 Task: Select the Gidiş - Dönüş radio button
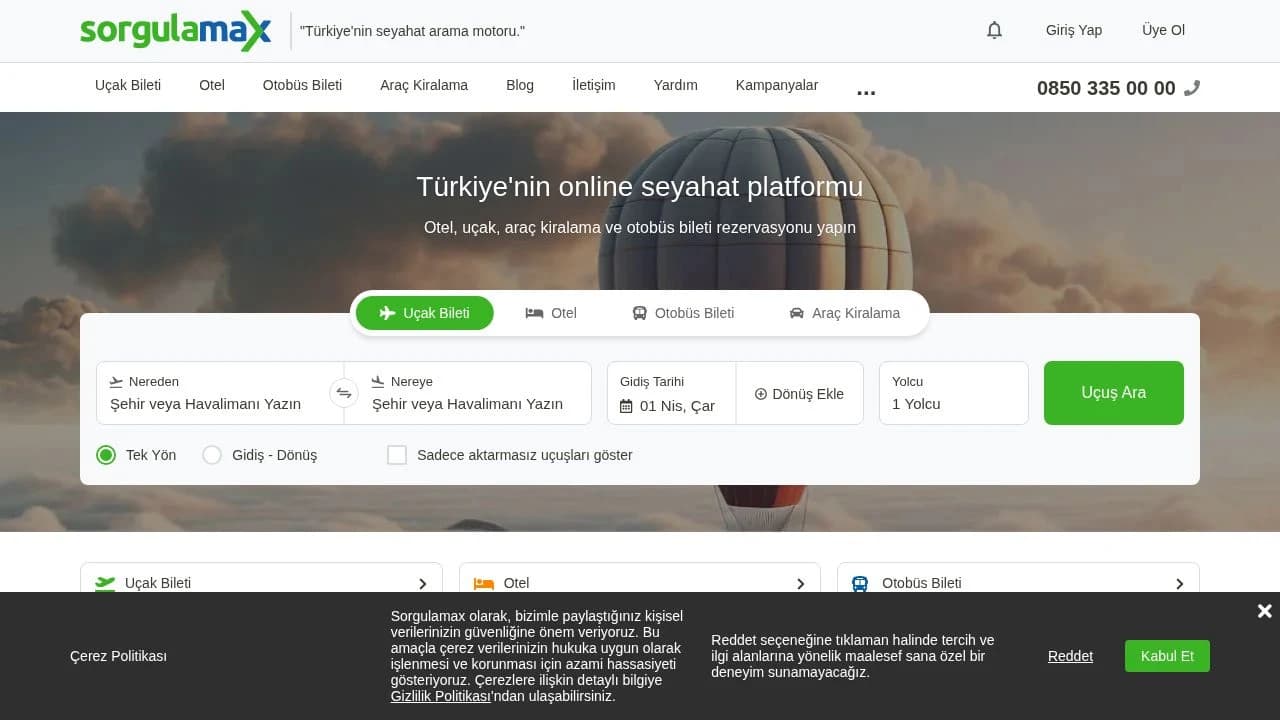coord(212,455)
